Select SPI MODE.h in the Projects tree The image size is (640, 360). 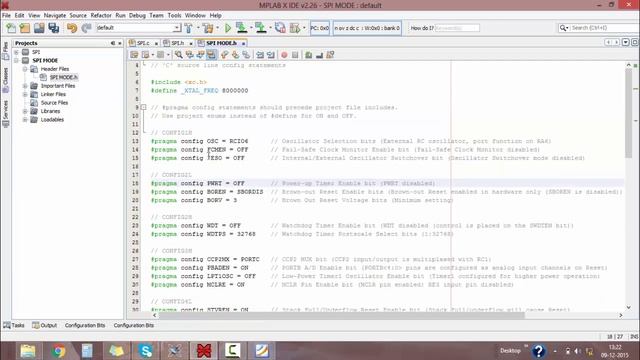point(63,77)
